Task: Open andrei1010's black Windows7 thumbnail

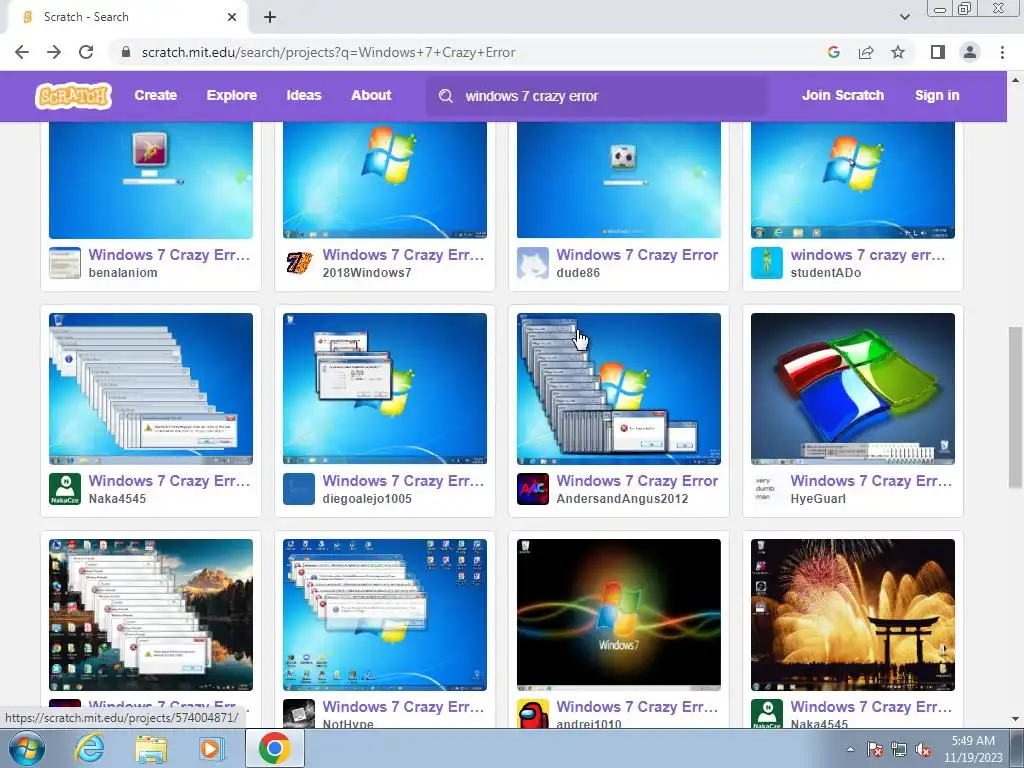Action: 619,615
